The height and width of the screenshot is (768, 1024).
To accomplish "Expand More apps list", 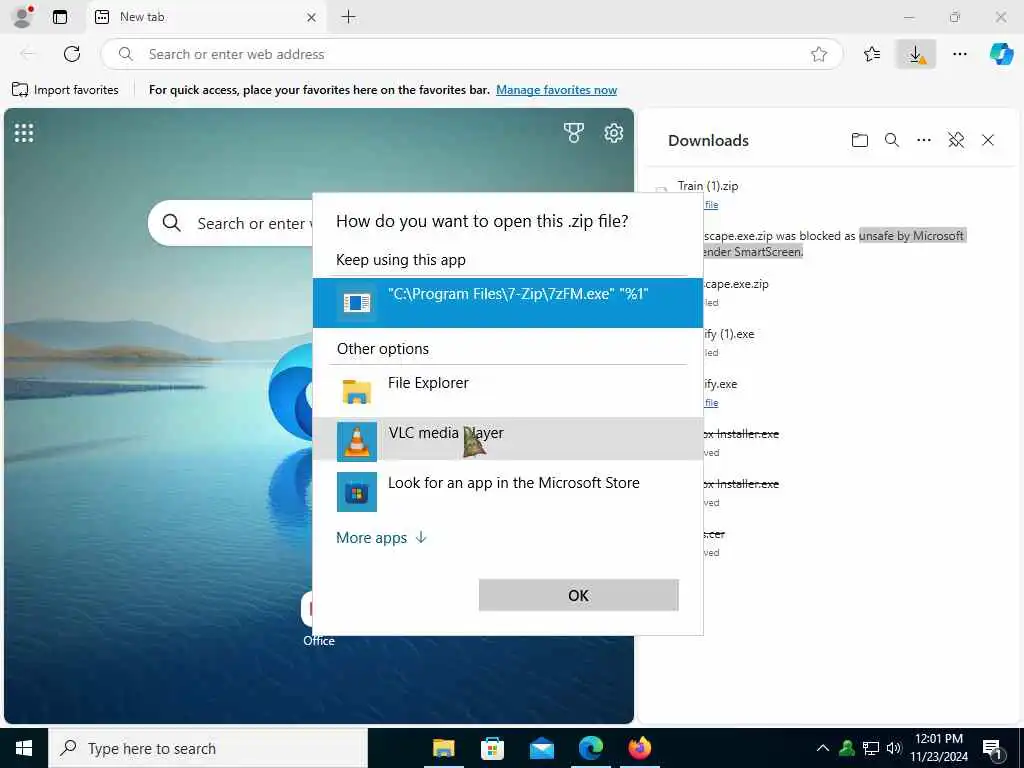I will (x=381, y=537).
